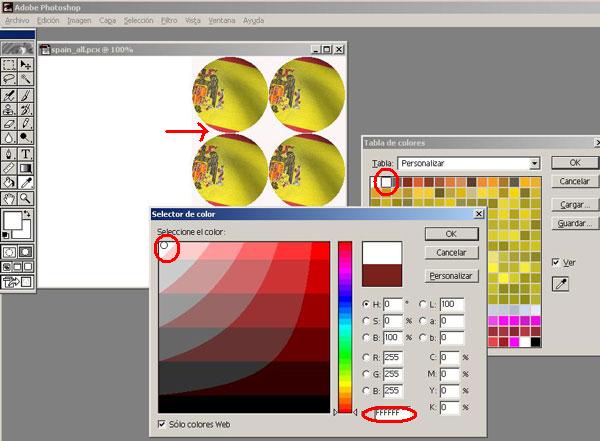The width and height of the screenshot is (600, 441).
Task: Select the Magic Wand tool
Action: point(26,79)
